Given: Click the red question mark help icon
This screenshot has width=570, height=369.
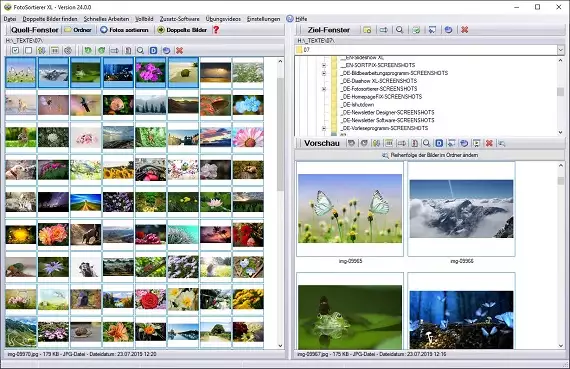Looking at the screenshot, I should 216,30.
